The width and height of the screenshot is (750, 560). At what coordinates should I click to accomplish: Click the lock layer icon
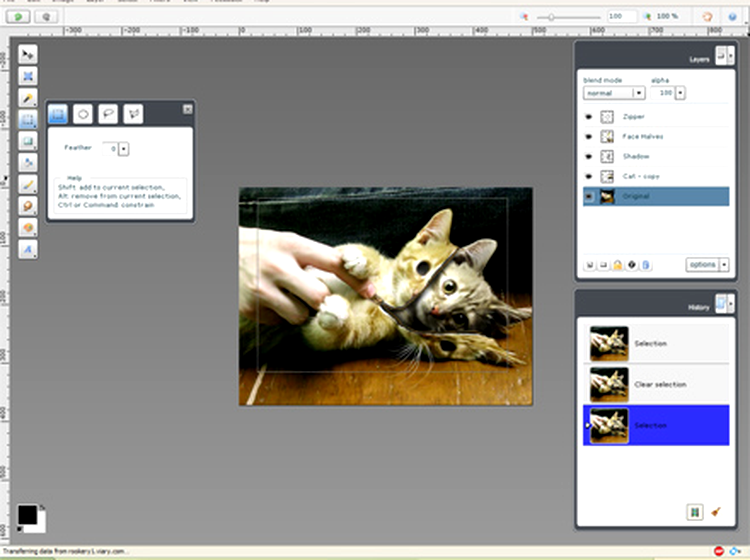[x=618, y=264]
